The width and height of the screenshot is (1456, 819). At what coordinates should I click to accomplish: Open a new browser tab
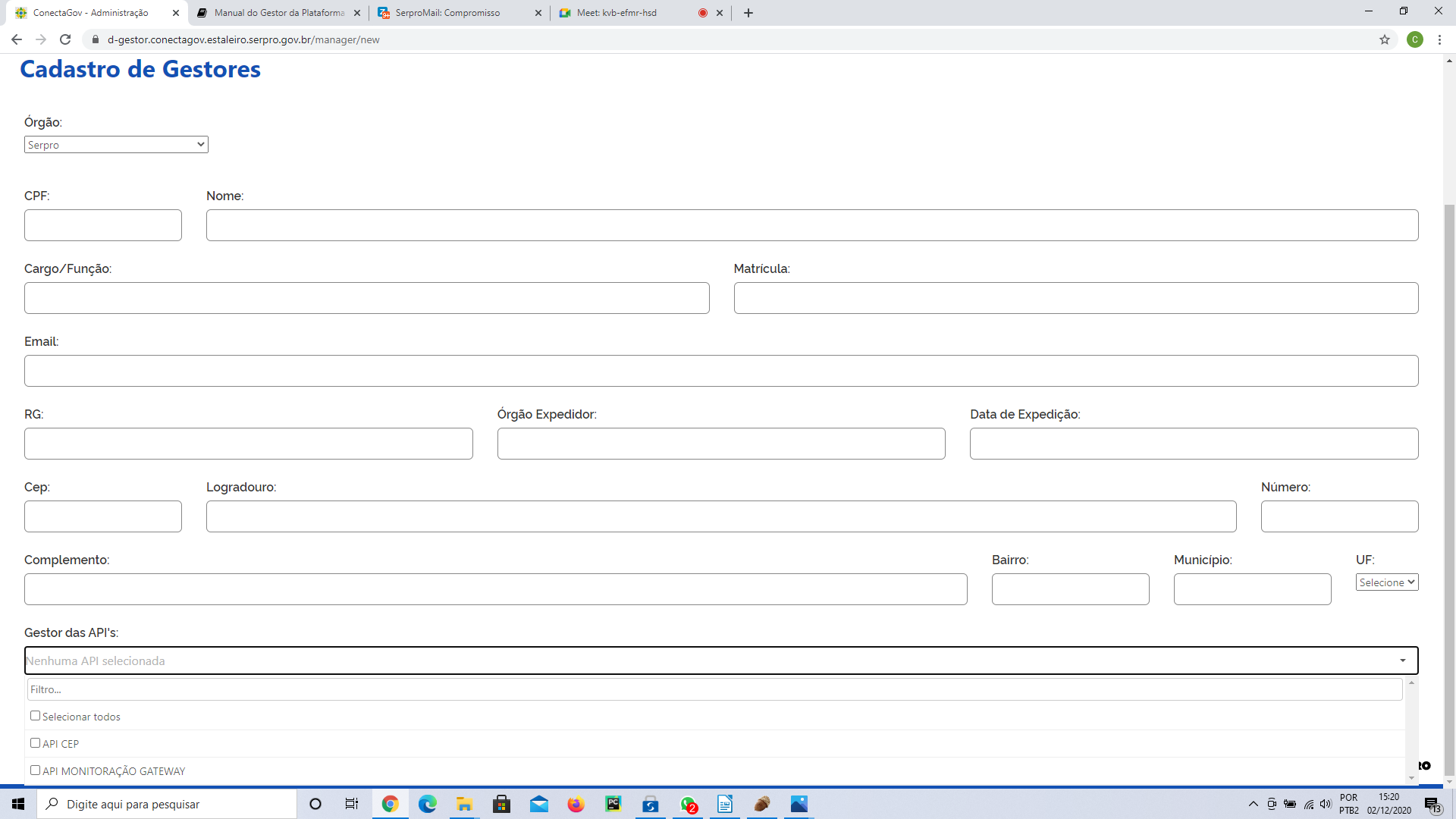pos(748,13)
